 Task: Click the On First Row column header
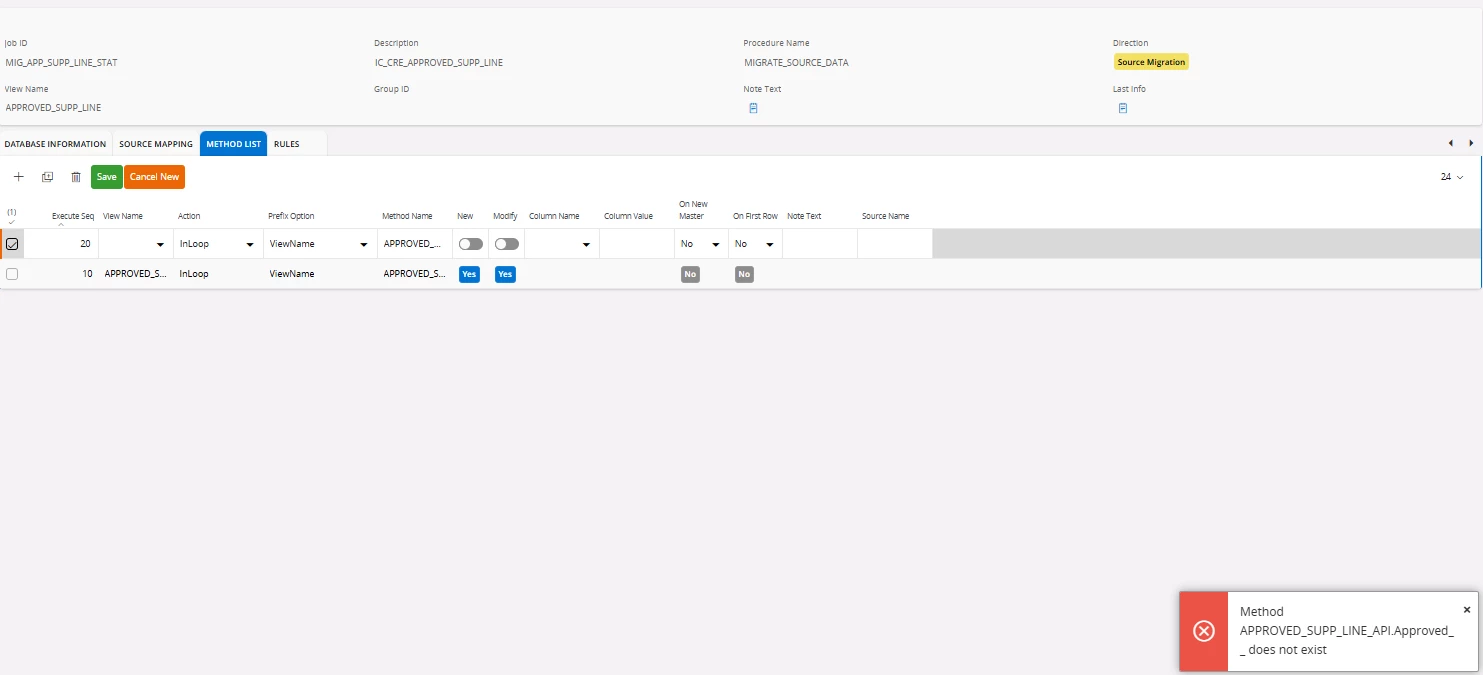[755, 216]
